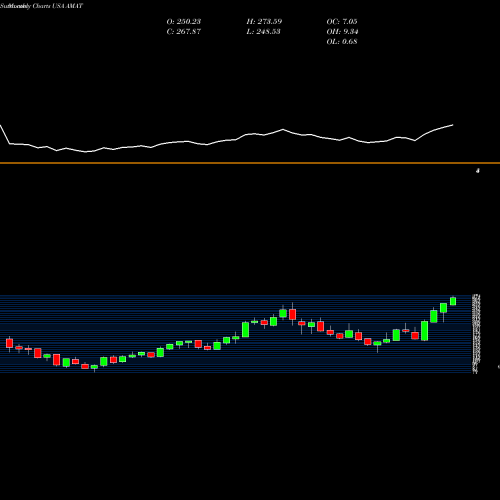Click the end point of the white indicator line
The height and width of the screenshot is (500, 500).
[x=453, y=125]
